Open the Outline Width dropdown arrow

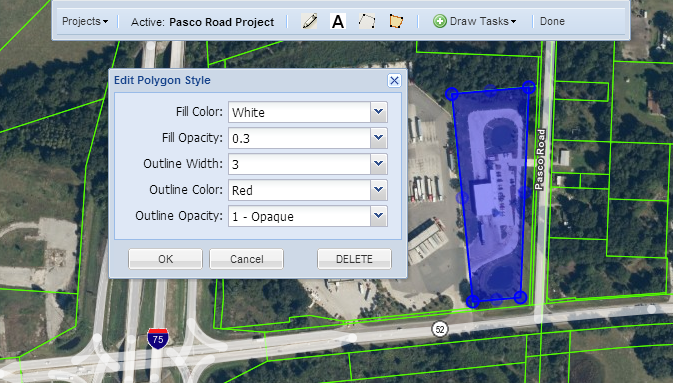click(x=379, y=164)
